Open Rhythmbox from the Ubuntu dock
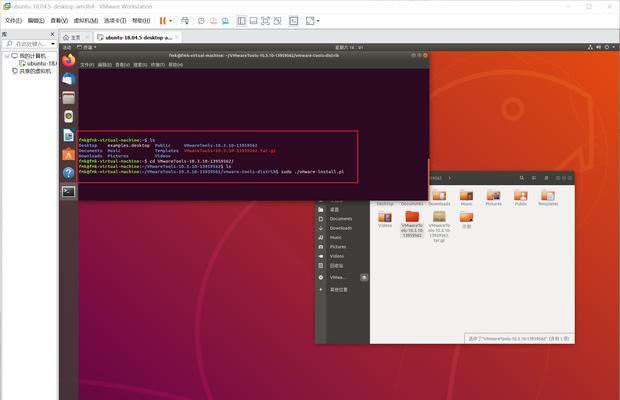 tap(68, 116)
